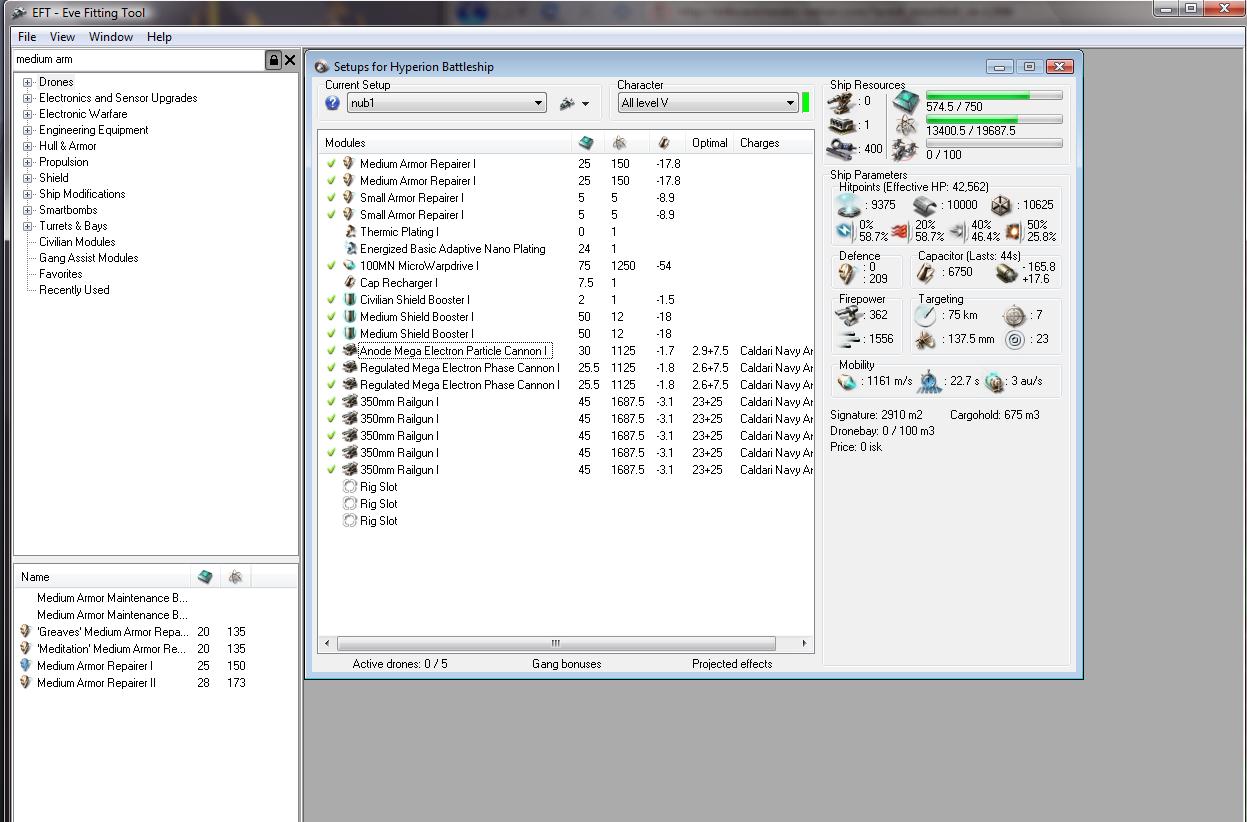The height and width of the screenshot is (822, 1247).
Task: Click Active drones: 0 / 5 at bottom
Action: [400, 664]
